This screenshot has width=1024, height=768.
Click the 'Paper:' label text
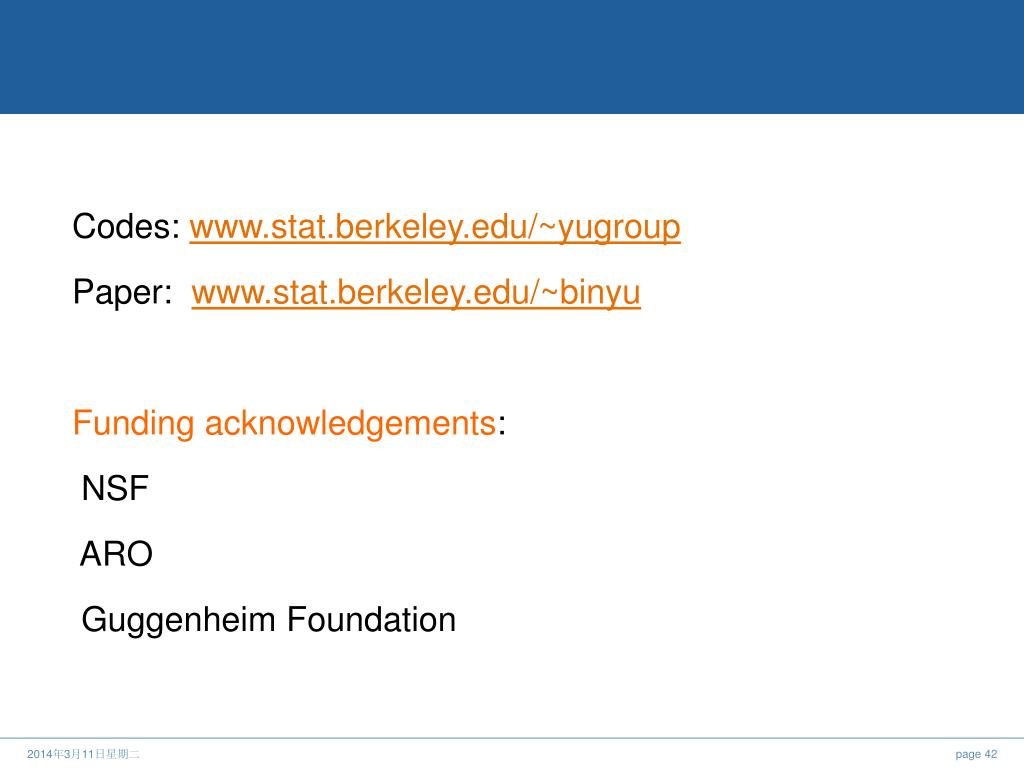(122, 292)
